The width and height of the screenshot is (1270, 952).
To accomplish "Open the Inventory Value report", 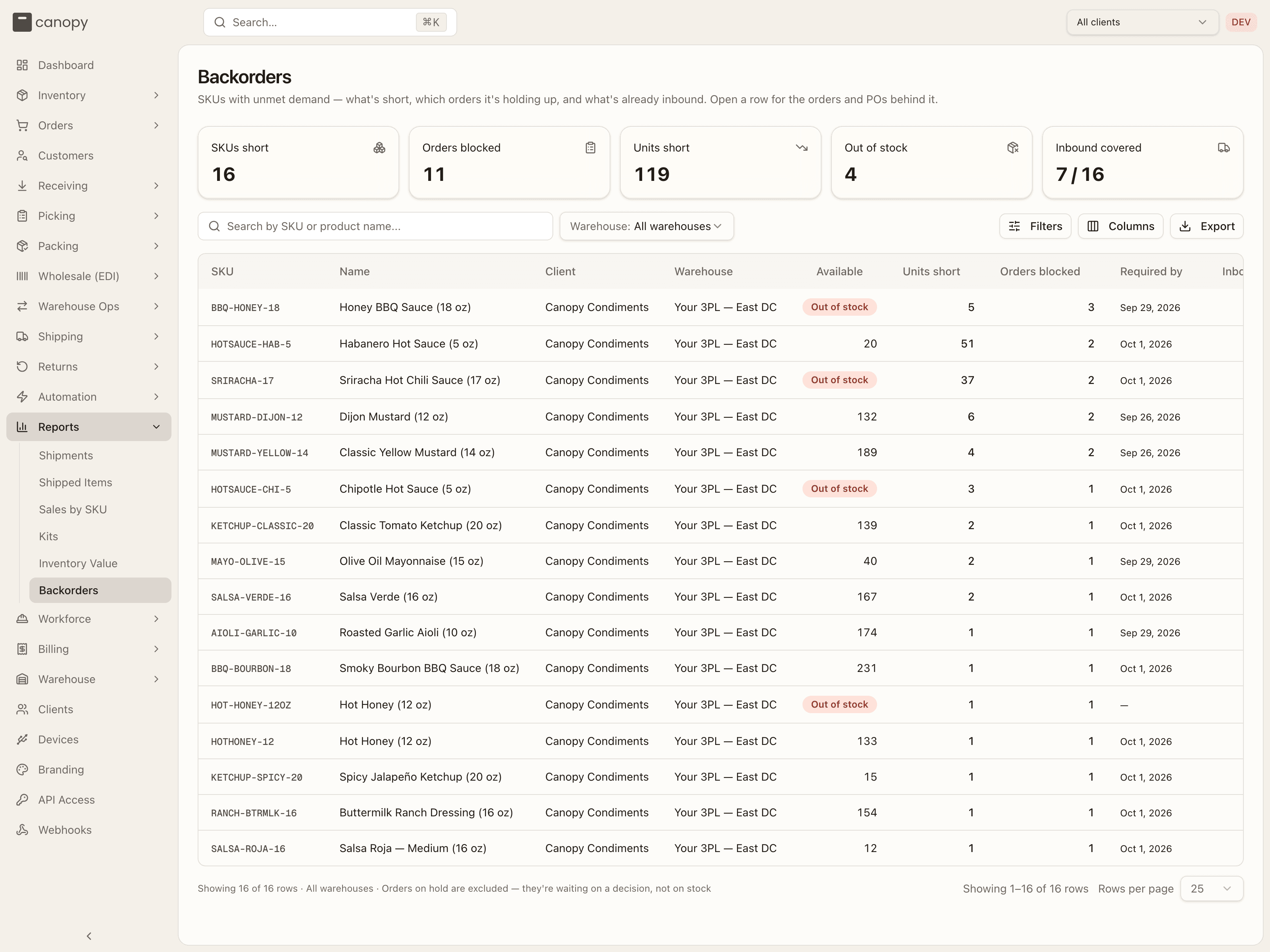I will (x=100, y=564).
